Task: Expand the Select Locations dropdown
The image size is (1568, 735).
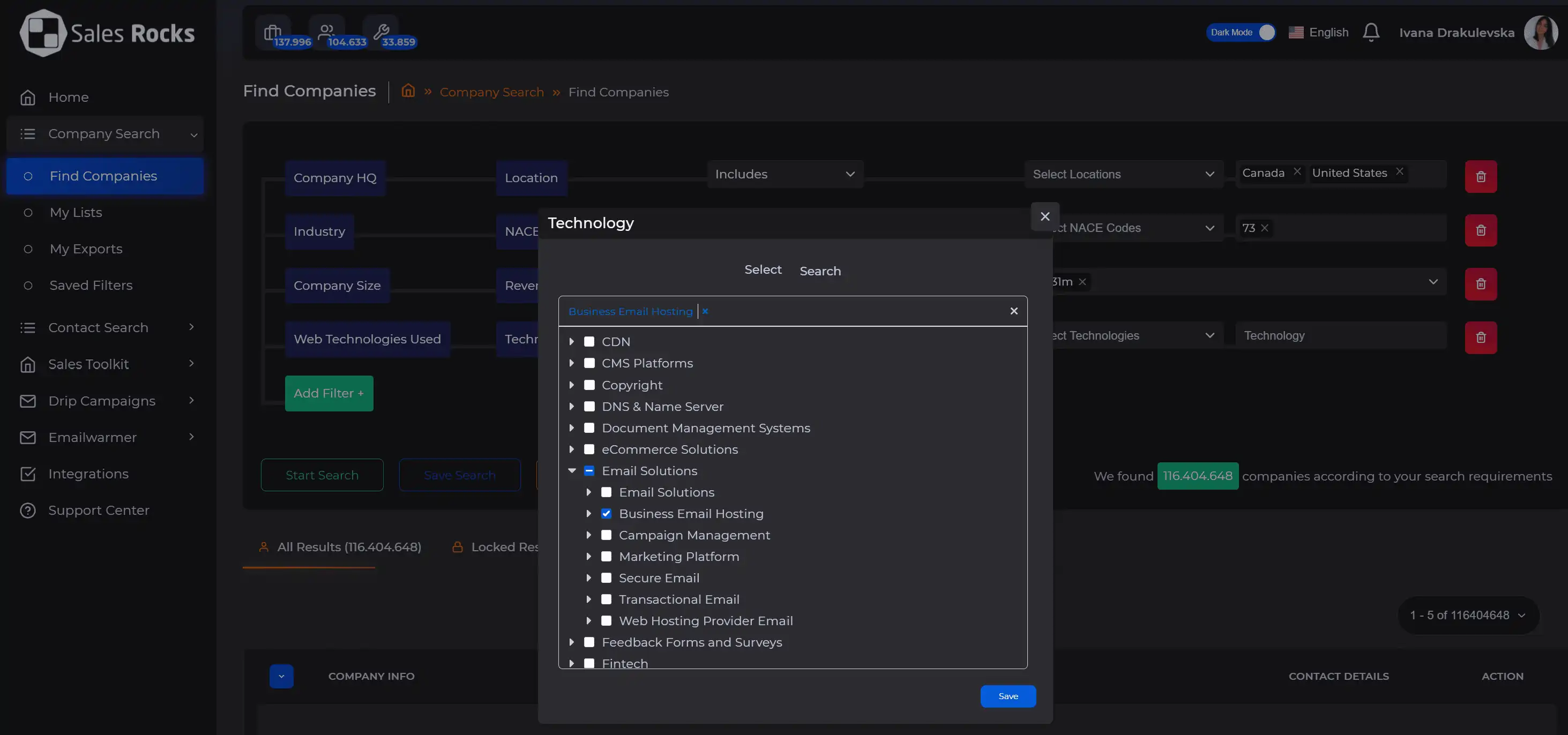Action: coord(1123,174)
